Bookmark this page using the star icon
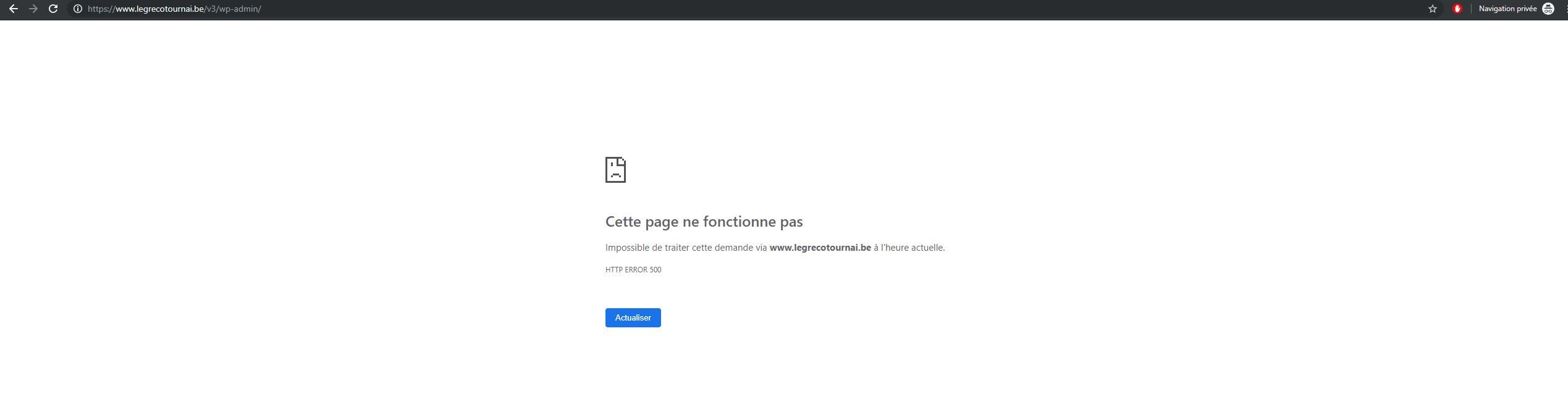Viewport: 1568px width, 407px height. click(x=1432, y=9)
